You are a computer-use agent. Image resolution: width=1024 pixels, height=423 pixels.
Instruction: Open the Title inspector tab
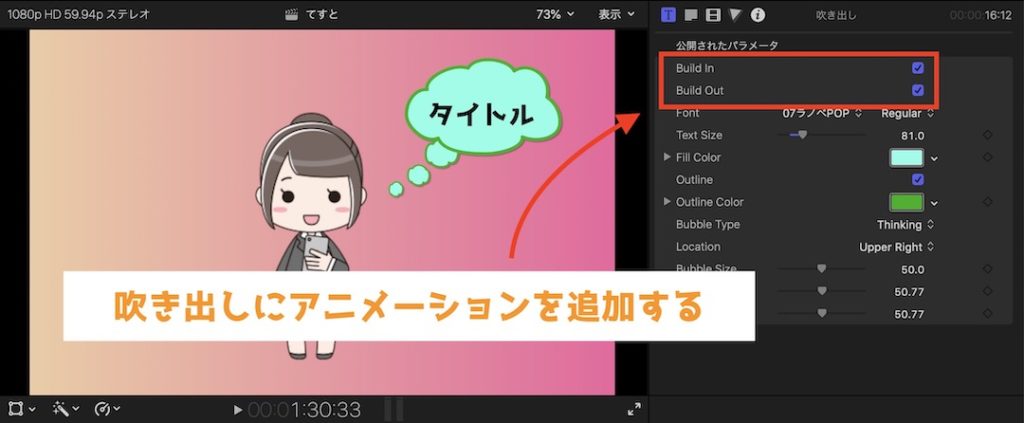tap(669, 14)
